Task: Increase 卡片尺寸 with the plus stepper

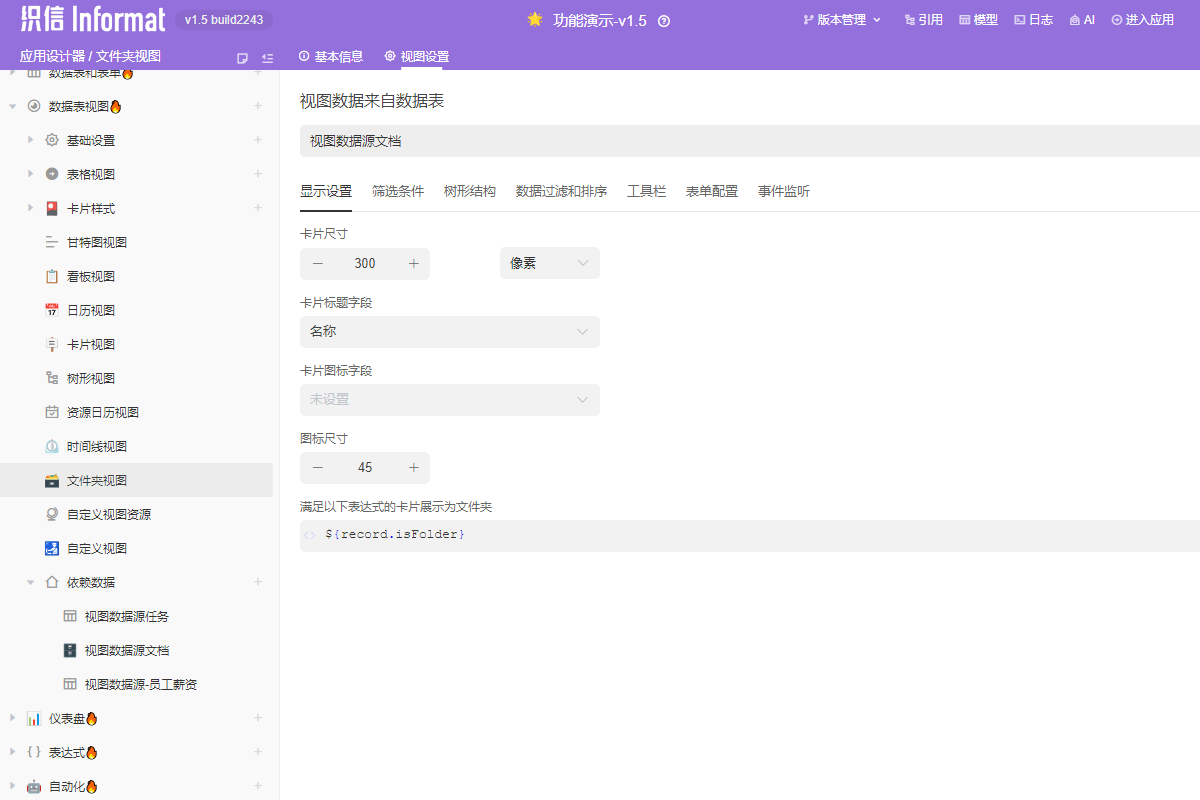Action: point(413,263)
